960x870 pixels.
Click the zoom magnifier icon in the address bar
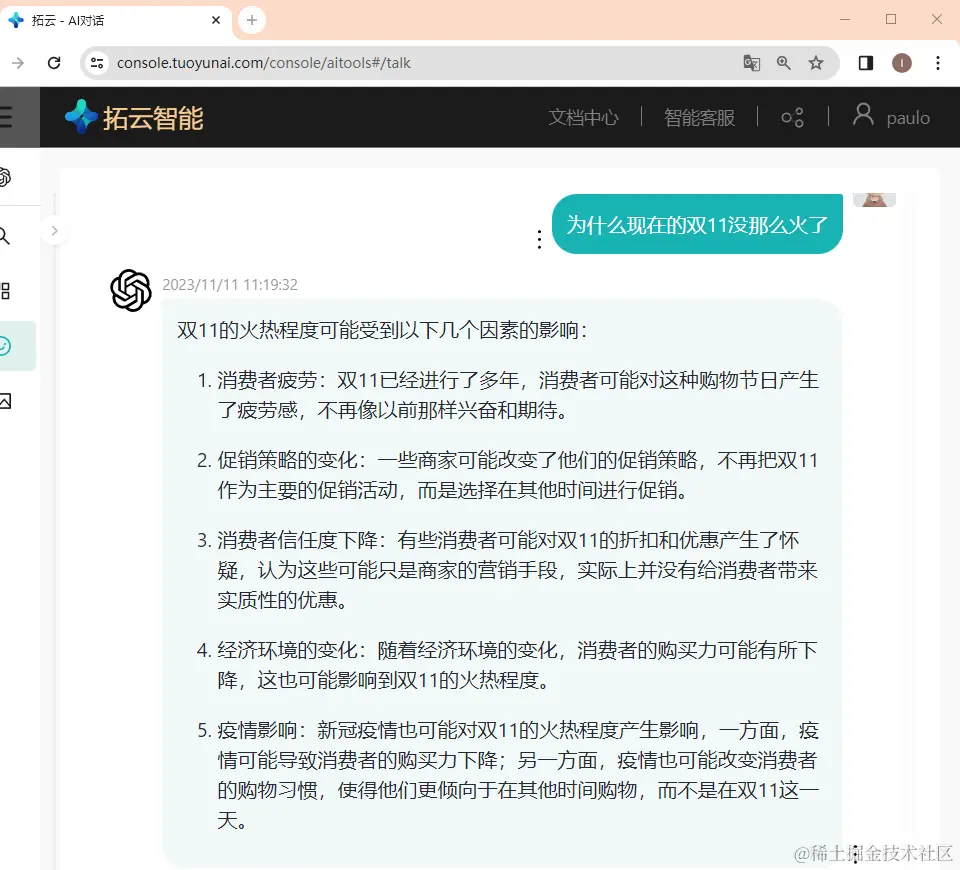coord(783,62)
